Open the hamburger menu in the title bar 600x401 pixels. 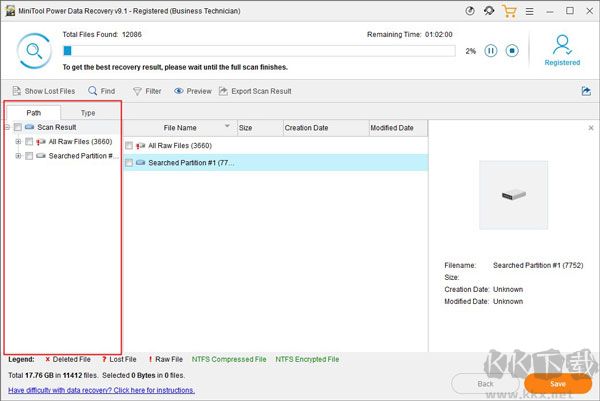point(530,11)
